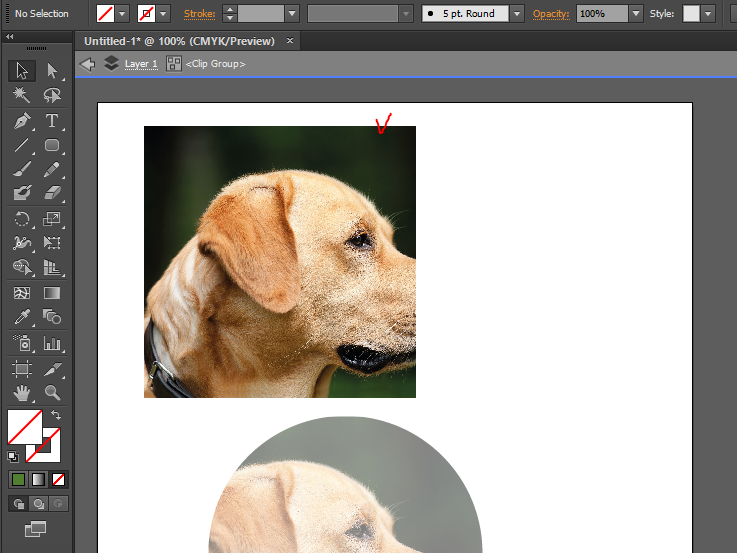This screenshot has height=553, width=737.
Task: Select the Blob Brush tool
Action: [x=22, y=193]
